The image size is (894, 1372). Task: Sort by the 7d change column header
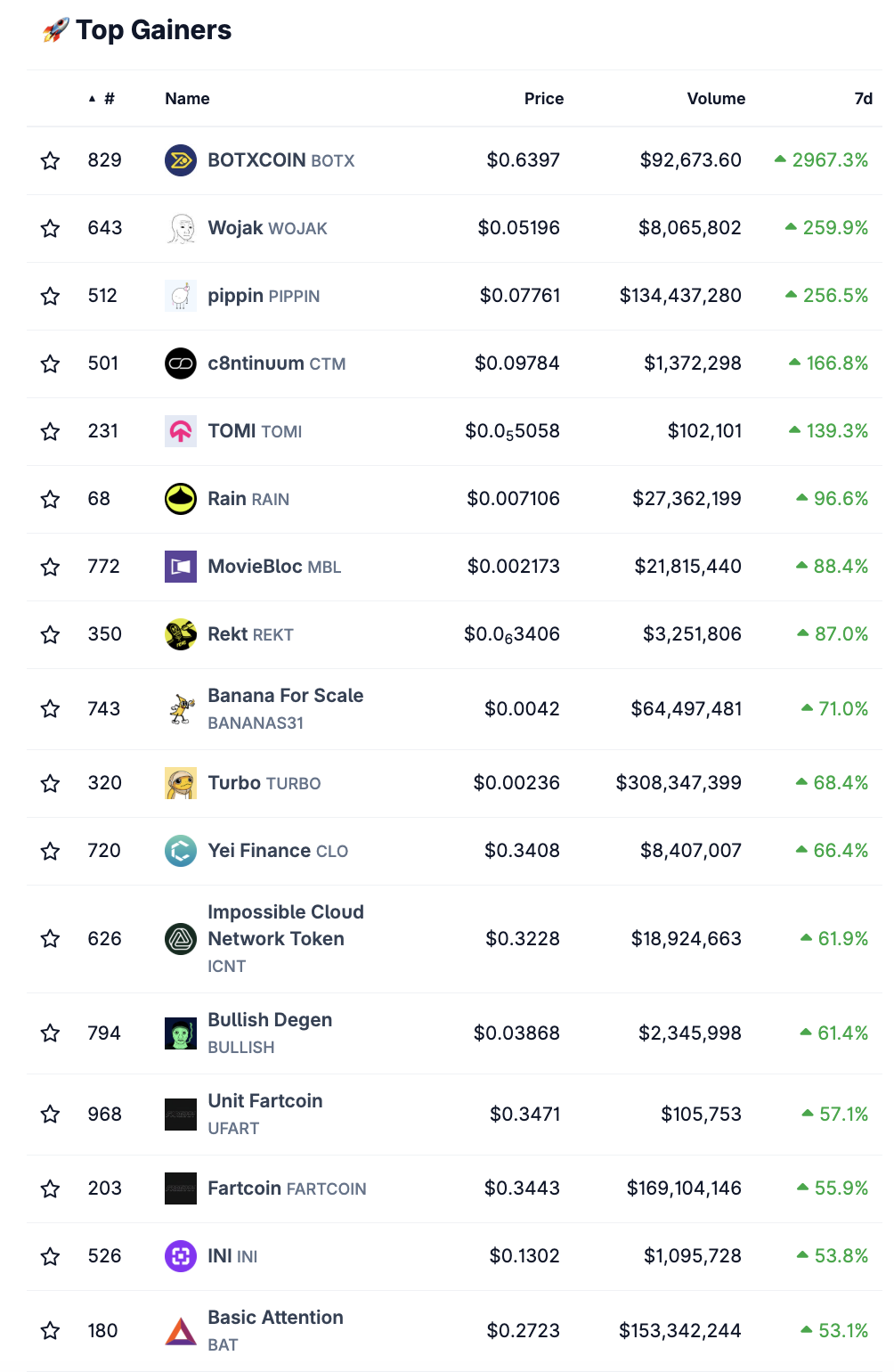[864, 99]
